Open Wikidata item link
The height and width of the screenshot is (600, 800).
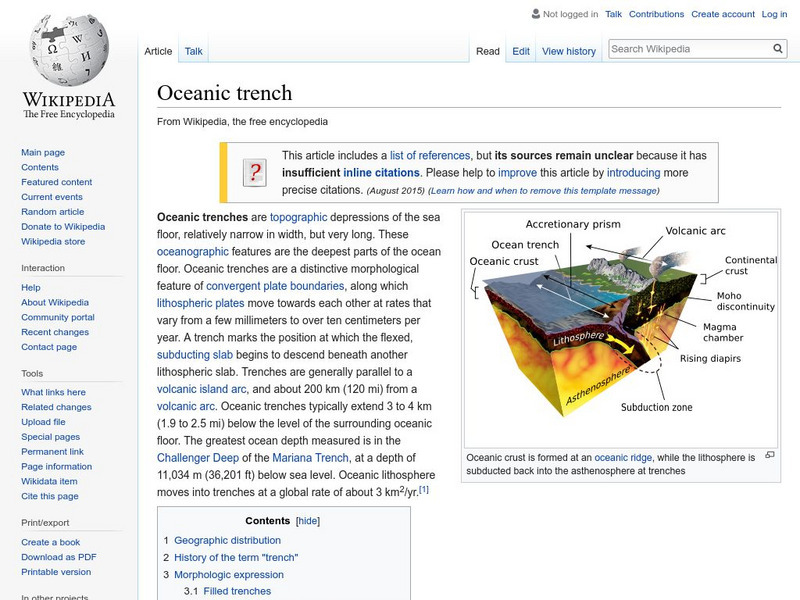coord(49,481)
